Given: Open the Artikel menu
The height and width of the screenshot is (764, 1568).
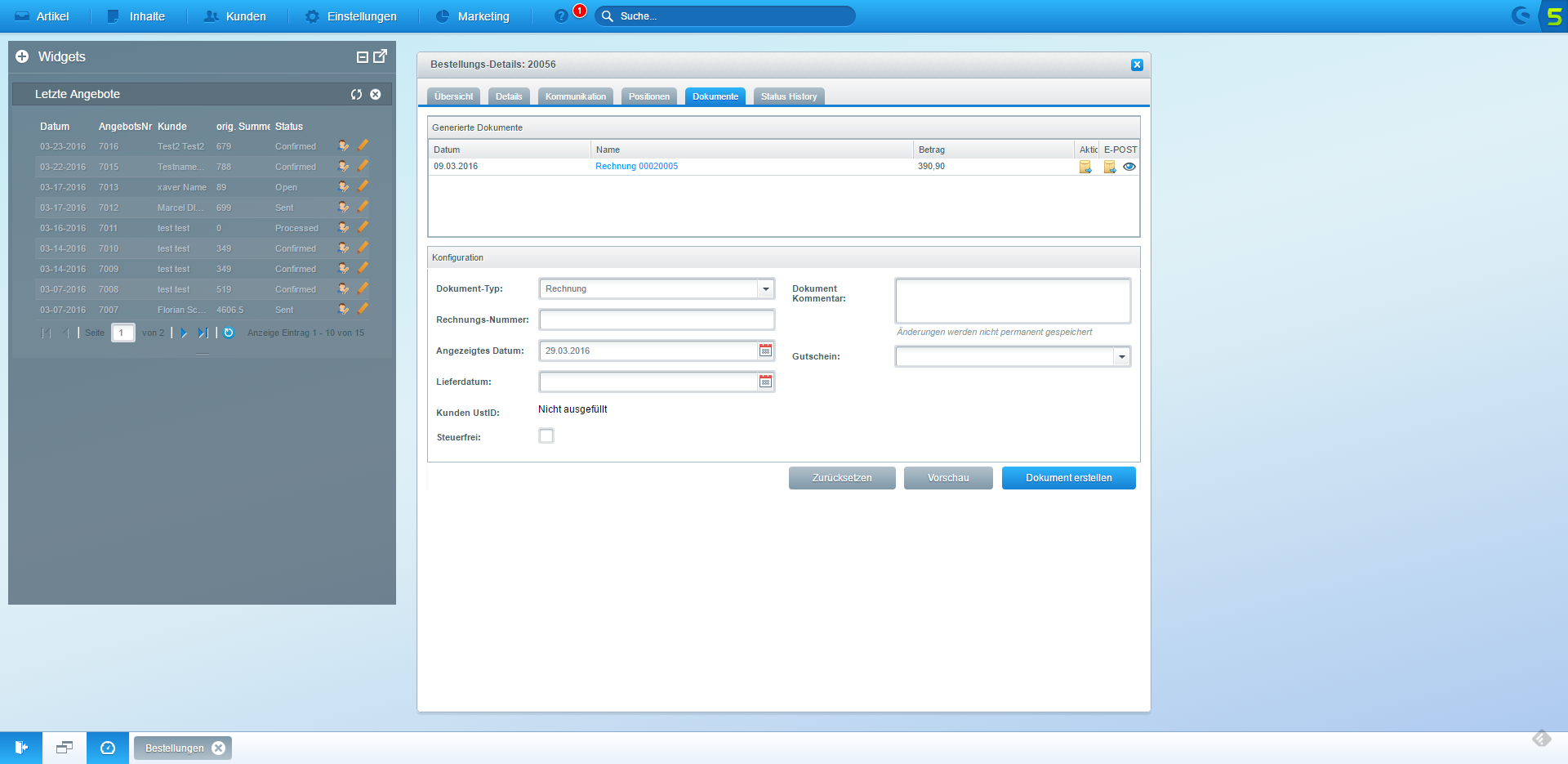Looking at the screenshot, I should (42, 16).
